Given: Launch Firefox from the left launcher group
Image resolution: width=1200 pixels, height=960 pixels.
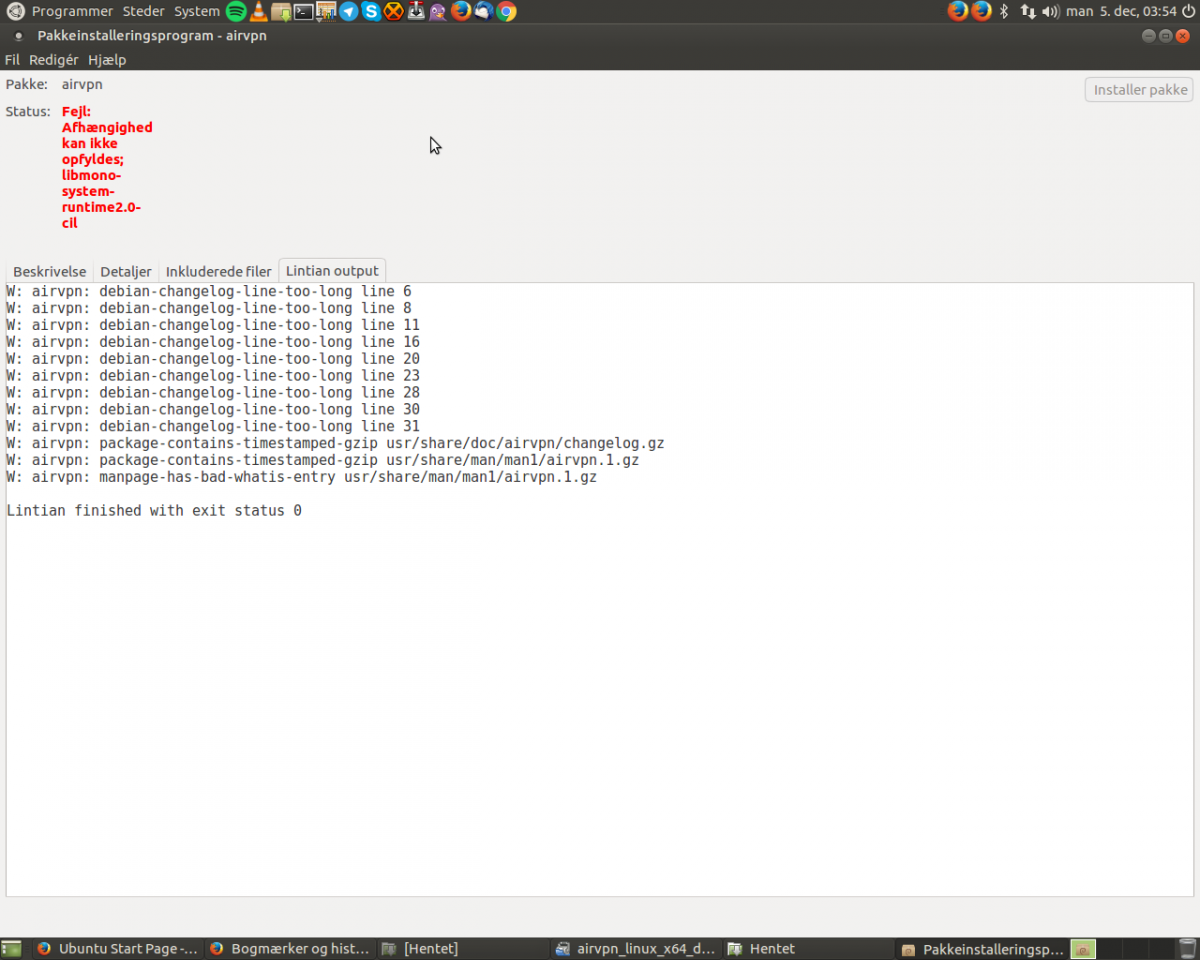Looking at the screenshot, I should 461,11.
